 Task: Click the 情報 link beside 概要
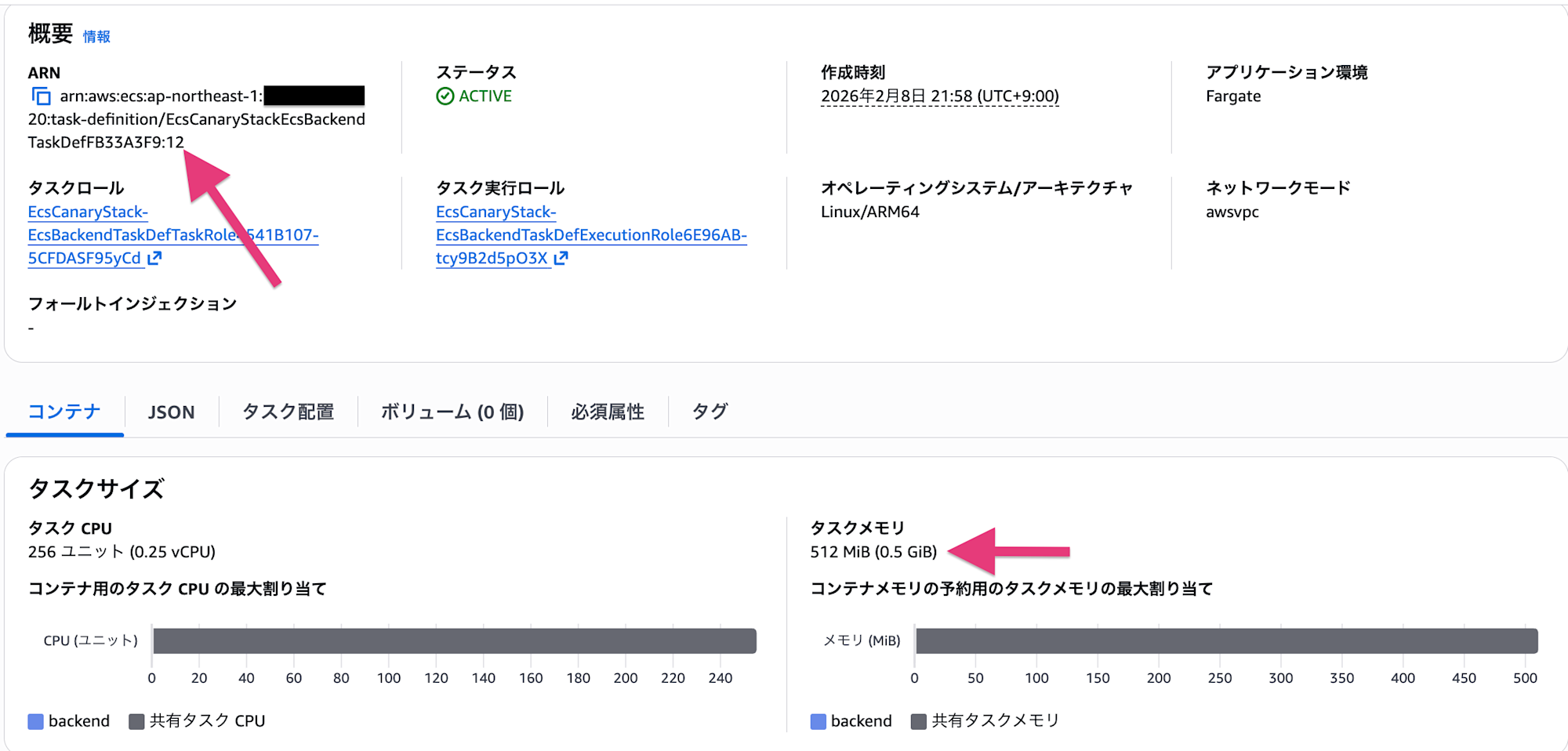coord(97,36)
